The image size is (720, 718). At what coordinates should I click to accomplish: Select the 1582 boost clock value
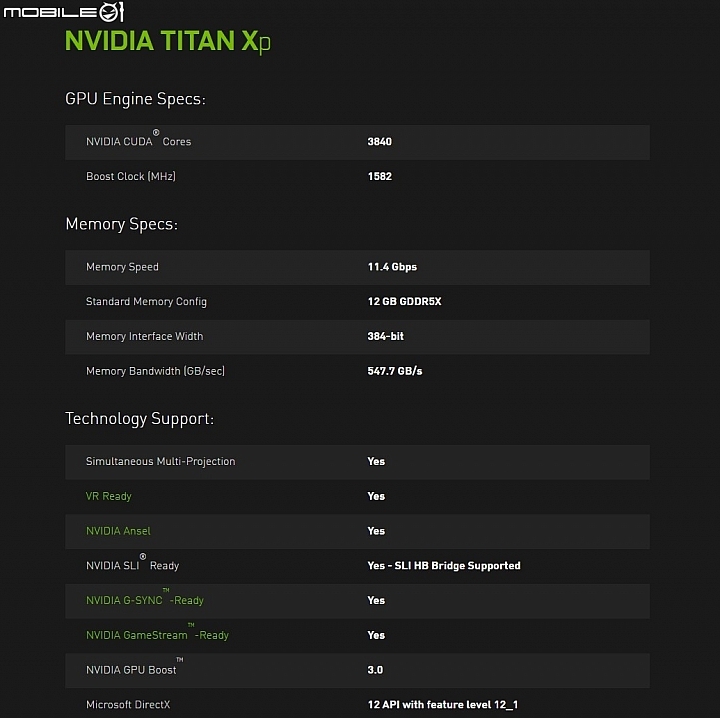[x=380, y=176]
